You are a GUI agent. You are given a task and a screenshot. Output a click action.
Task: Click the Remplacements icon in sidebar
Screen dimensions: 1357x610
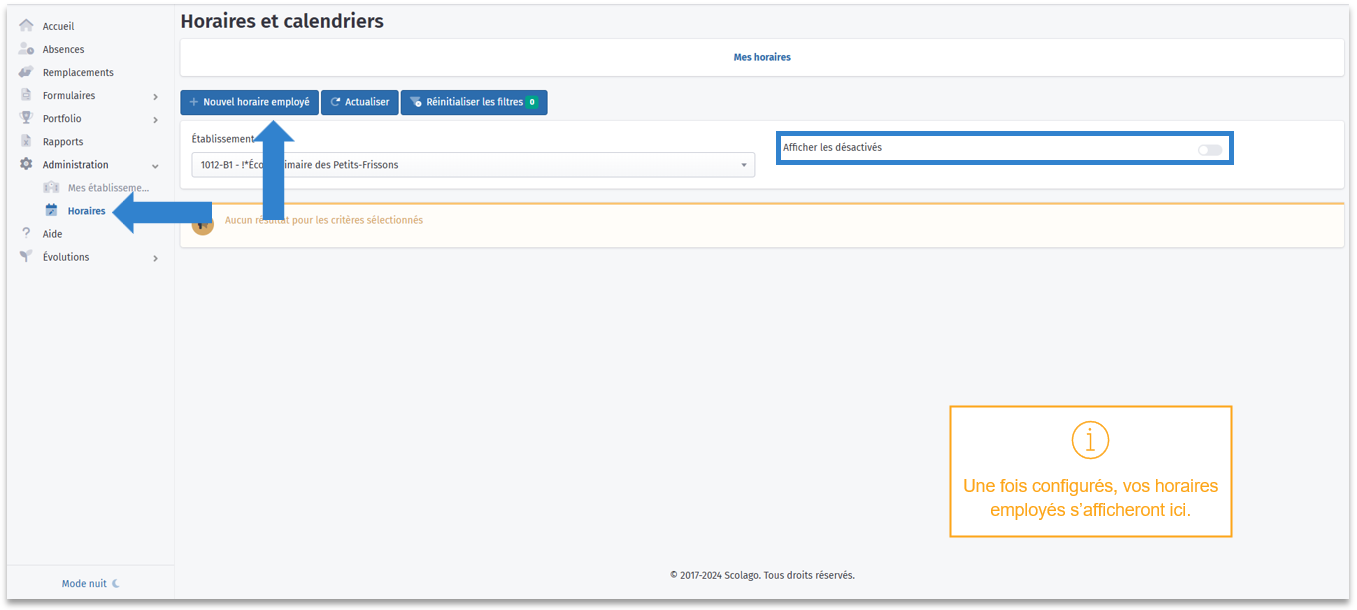[x=26, y=72]
